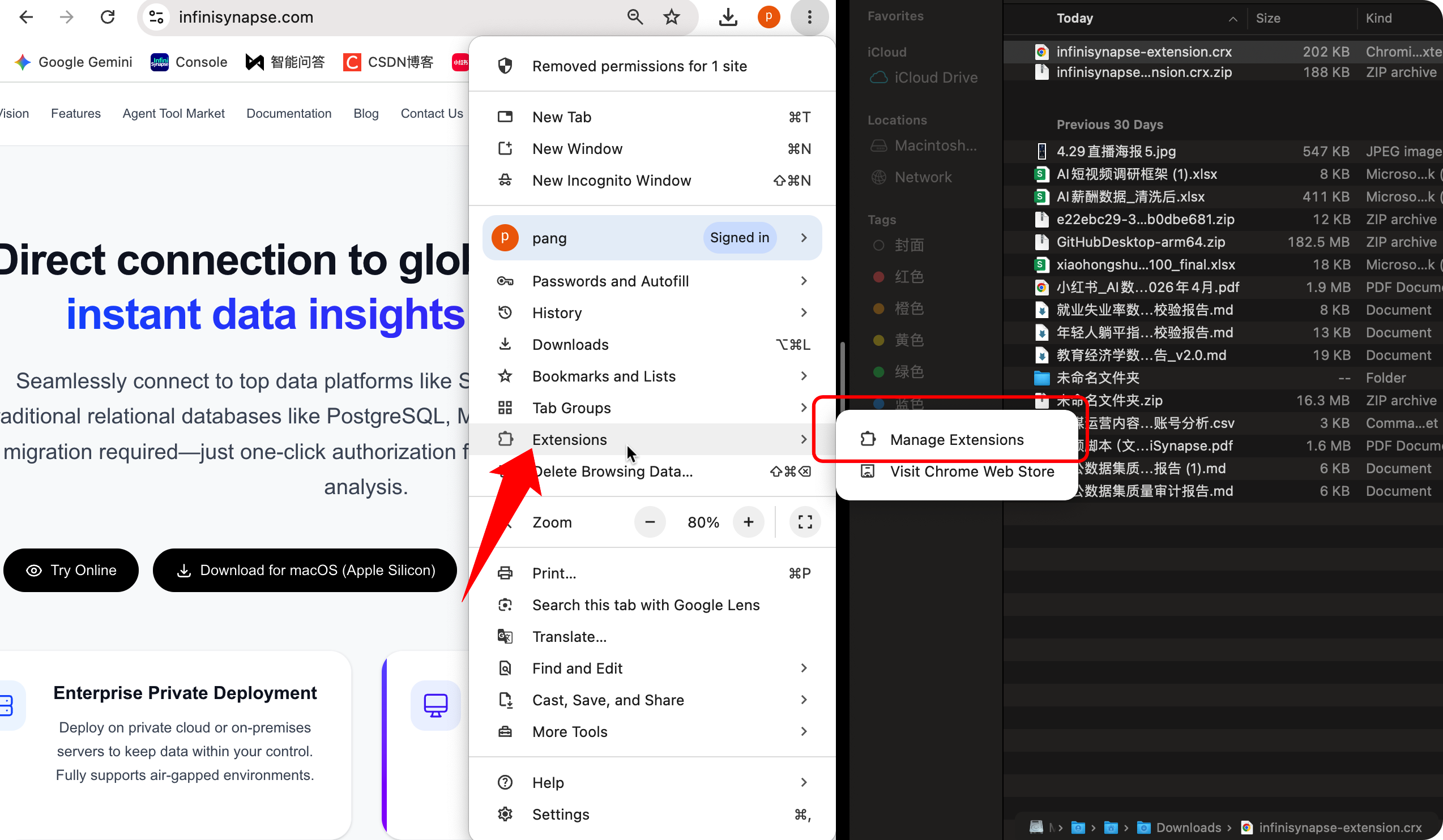This screenshot has width=1443, height=840.
Task: Click Download for macOS (Apple Silicon)
Action: click(x=305, y=570)
